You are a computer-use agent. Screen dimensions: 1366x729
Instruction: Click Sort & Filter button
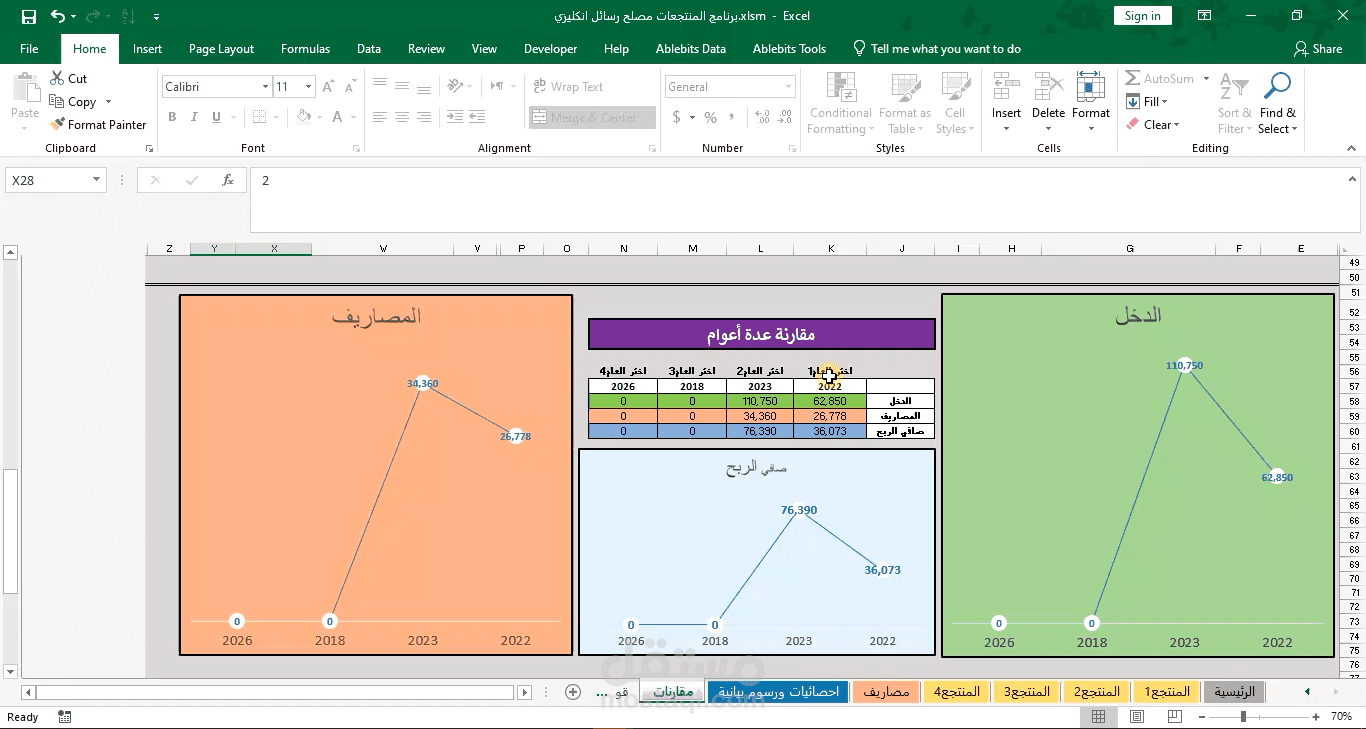(1234, 102)
